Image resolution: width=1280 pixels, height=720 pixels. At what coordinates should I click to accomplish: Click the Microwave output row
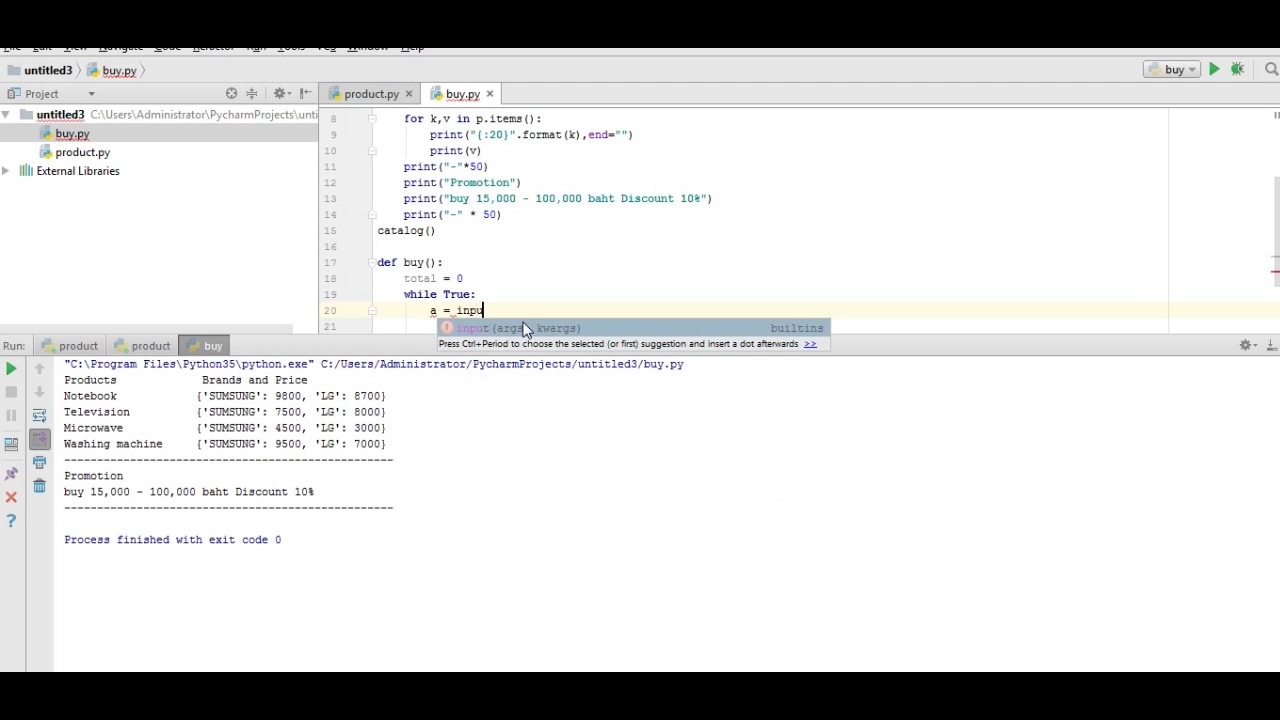(225, 428)
